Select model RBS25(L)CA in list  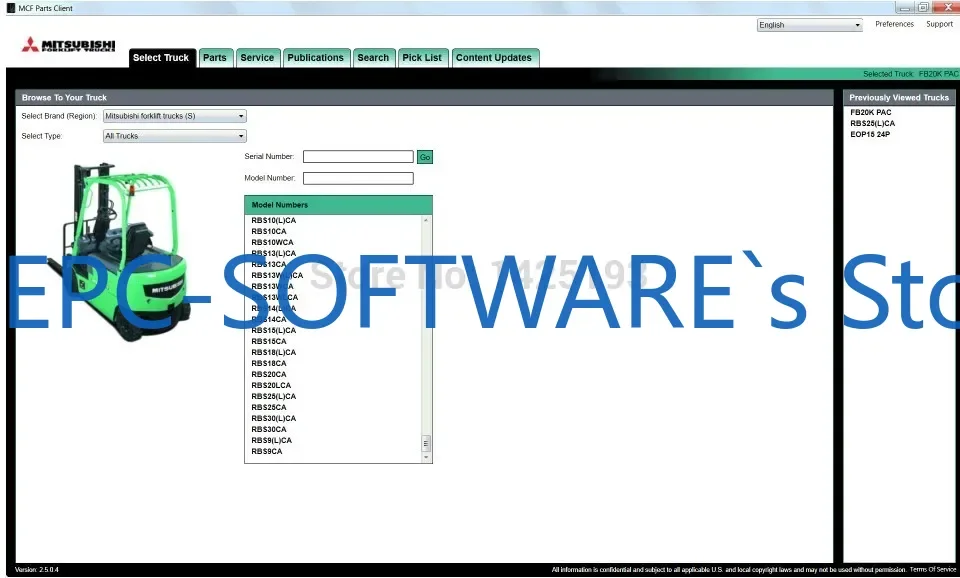click(274, 397)
